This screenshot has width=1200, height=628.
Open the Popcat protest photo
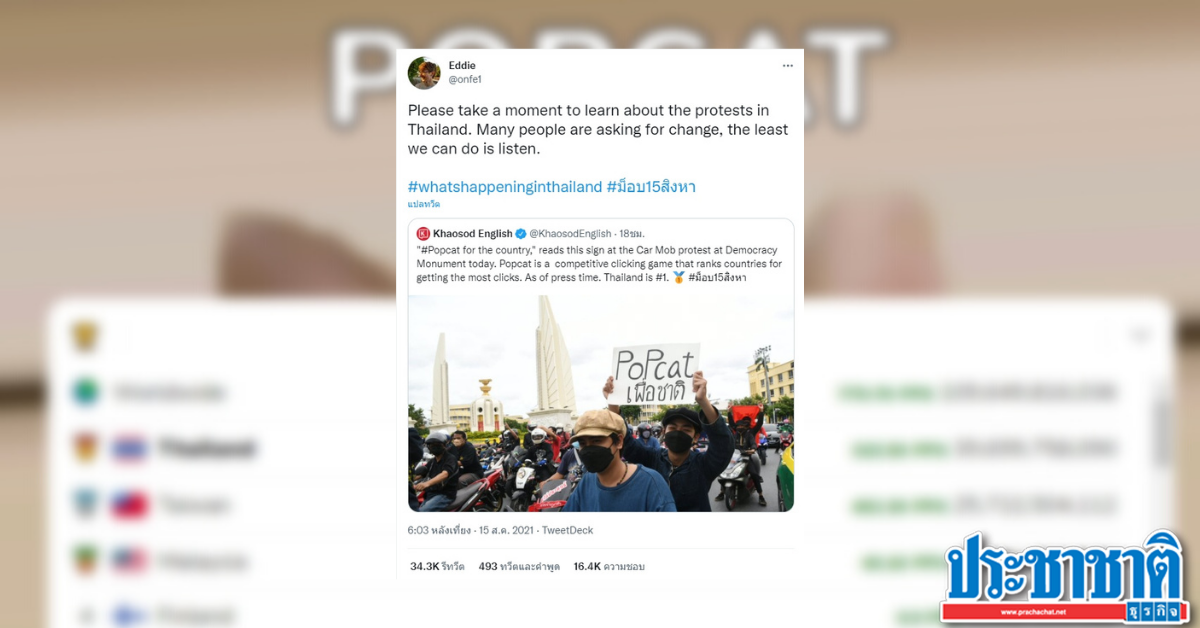click(601, 403)
